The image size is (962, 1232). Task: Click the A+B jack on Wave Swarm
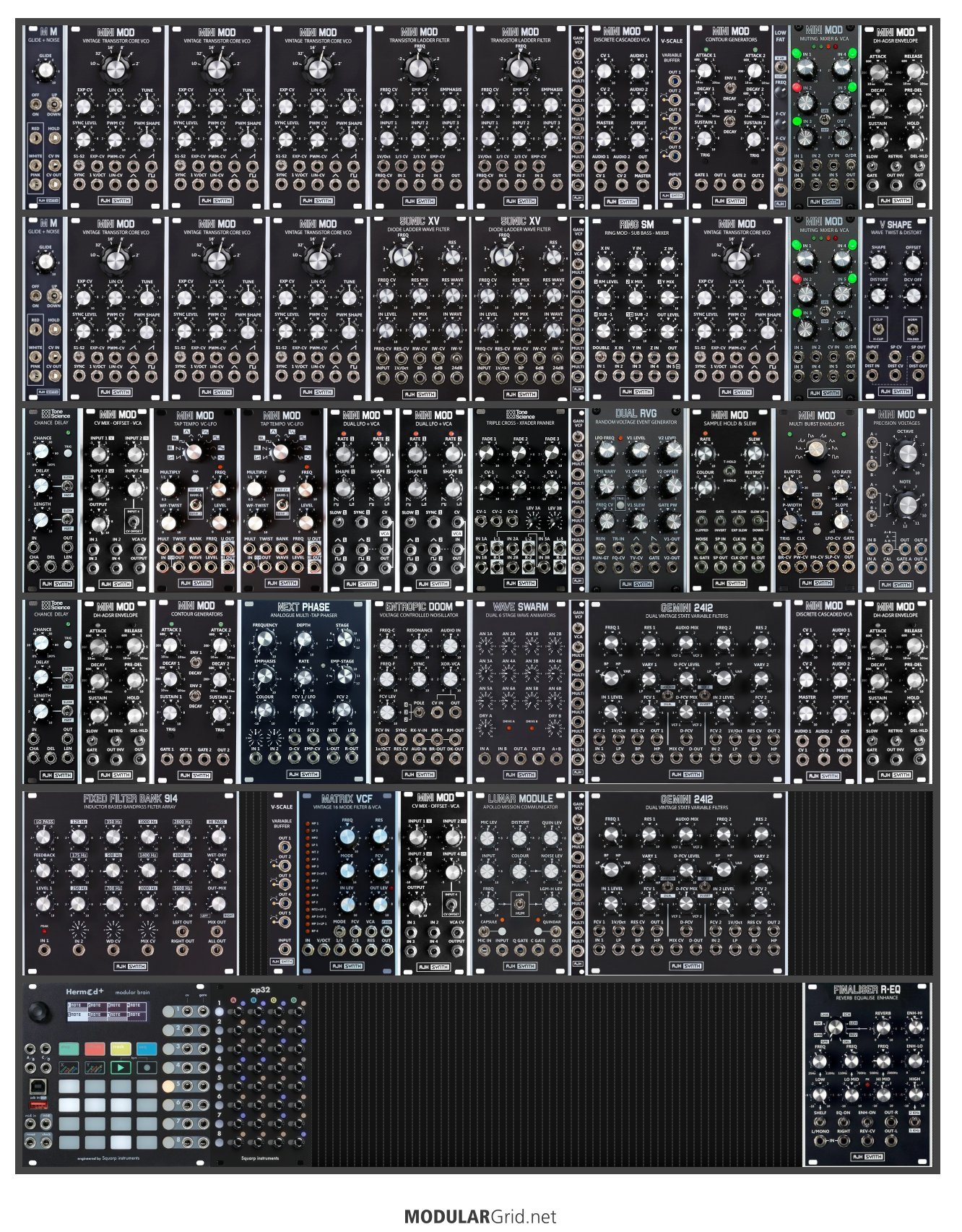555,759
